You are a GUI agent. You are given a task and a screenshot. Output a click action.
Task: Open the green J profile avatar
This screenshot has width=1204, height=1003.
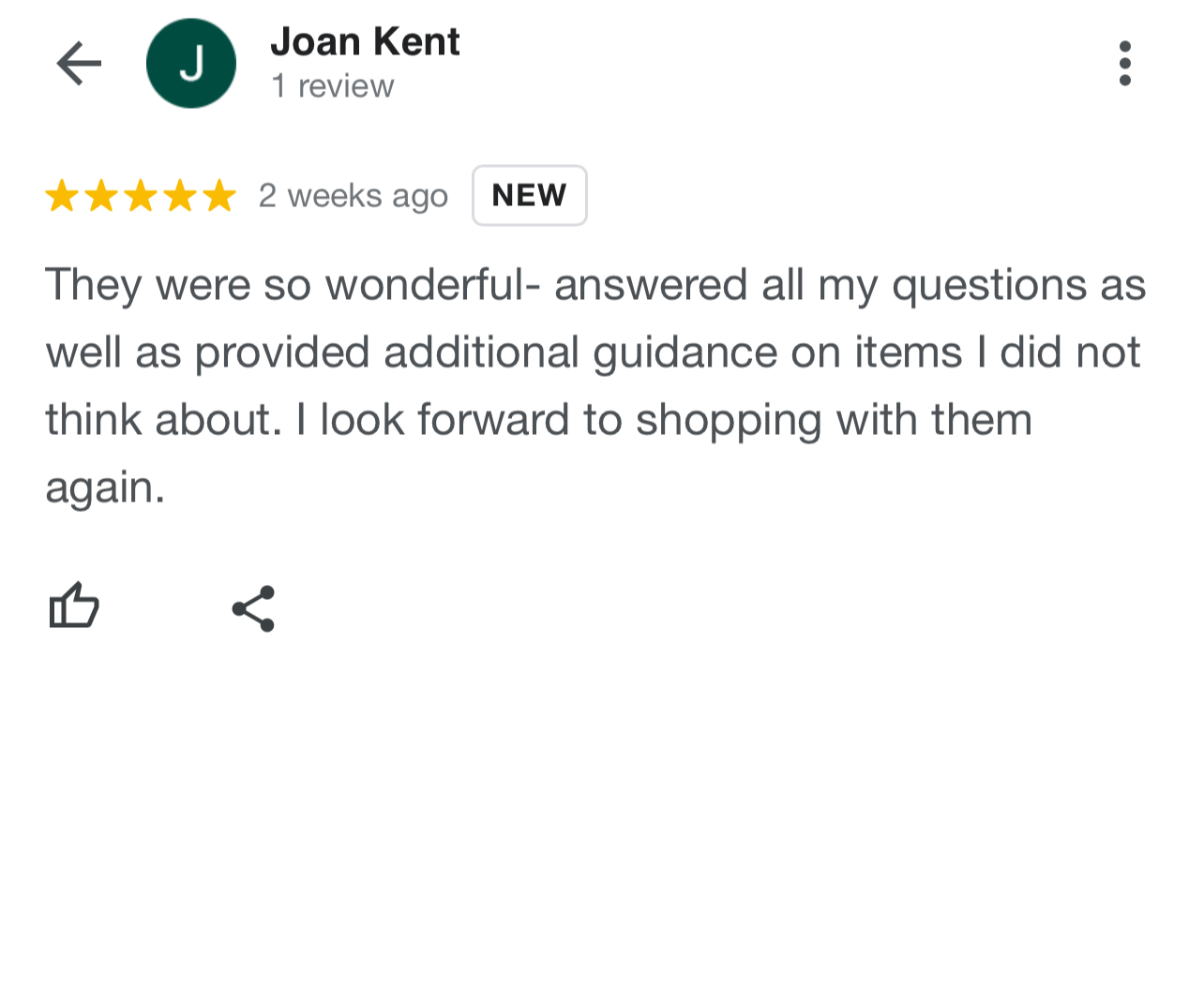tap(191, 64)
